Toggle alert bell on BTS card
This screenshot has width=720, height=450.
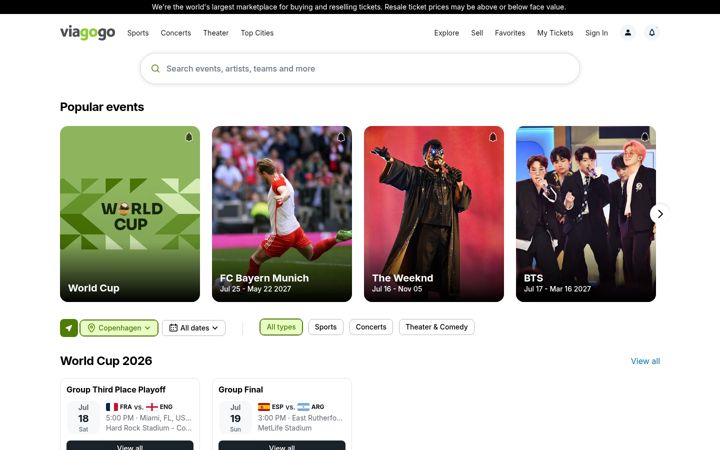click(x=645, y=137)
